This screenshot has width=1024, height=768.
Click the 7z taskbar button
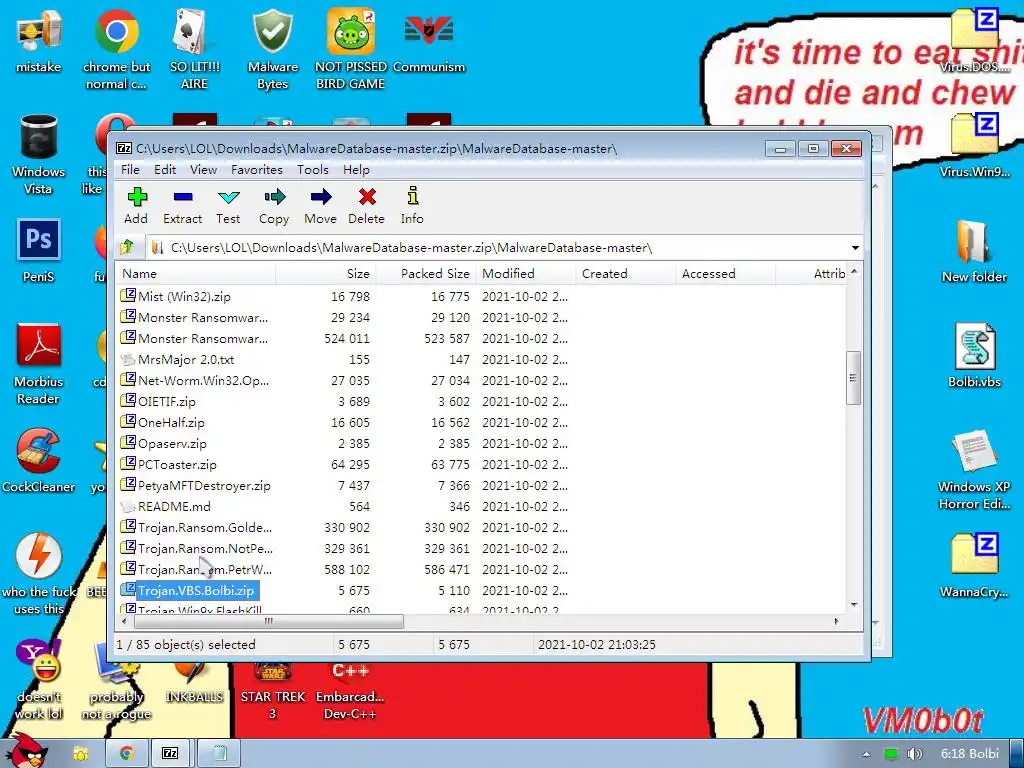(170, 754)
